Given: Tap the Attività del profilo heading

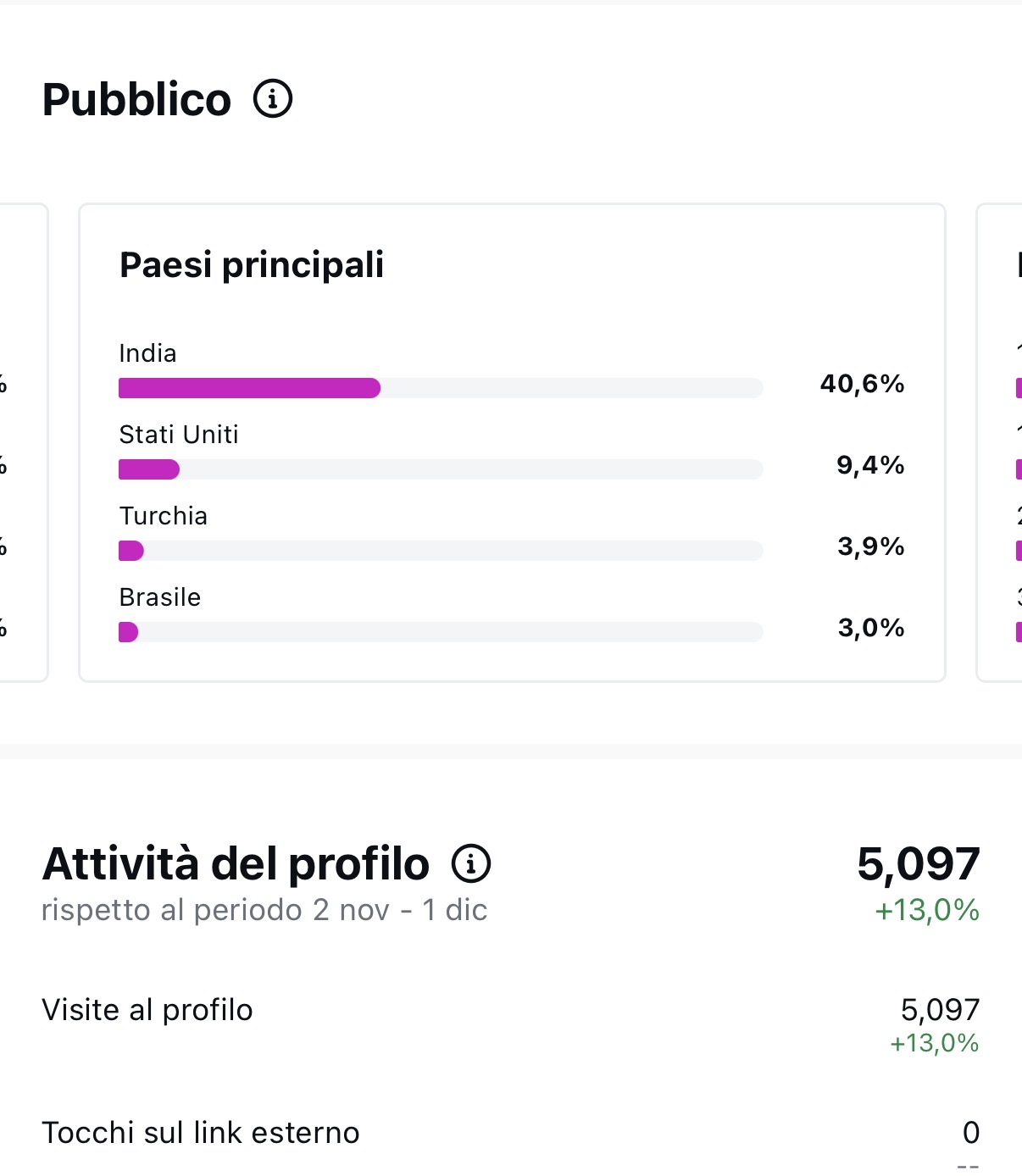Looking at the screenshot, I should point(236,864).
